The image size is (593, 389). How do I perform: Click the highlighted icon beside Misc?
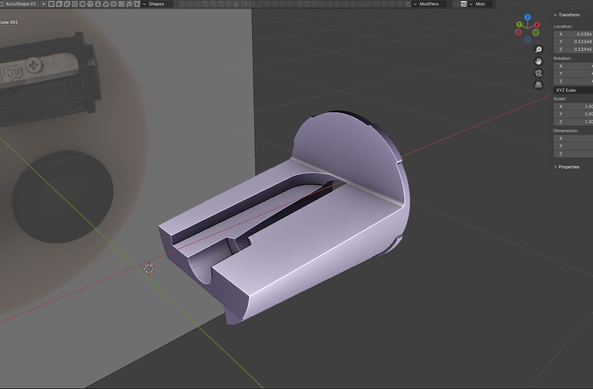tap(464, 4)
